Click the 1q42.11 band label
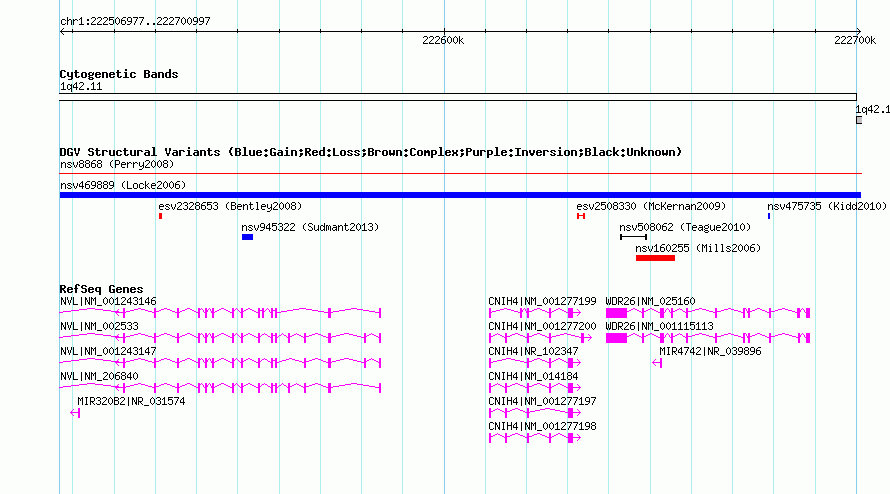The image size is (890, 494). point(81,86)
